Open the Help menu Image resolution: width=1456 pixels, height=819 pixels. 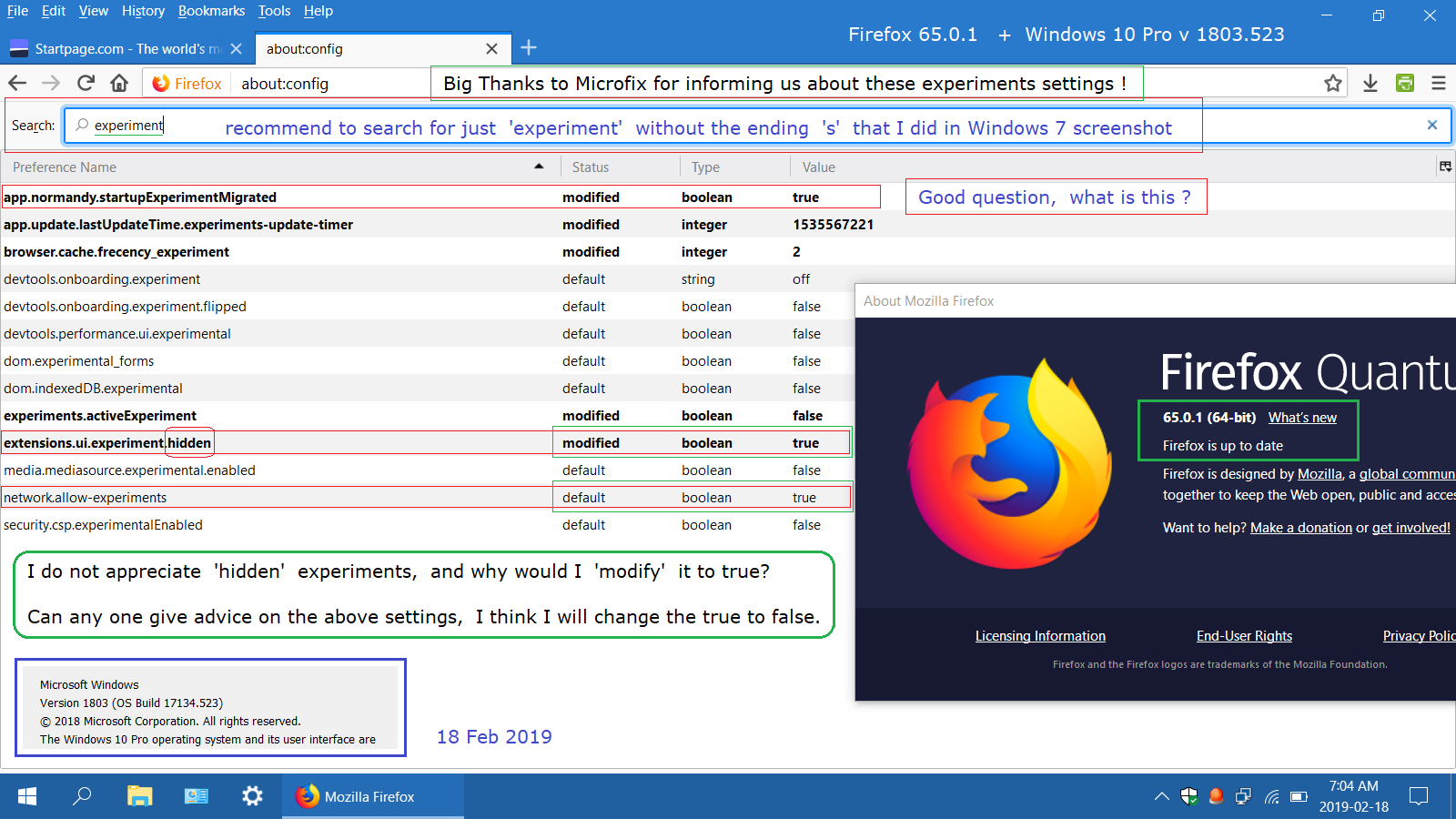click(x=318, y=11)
